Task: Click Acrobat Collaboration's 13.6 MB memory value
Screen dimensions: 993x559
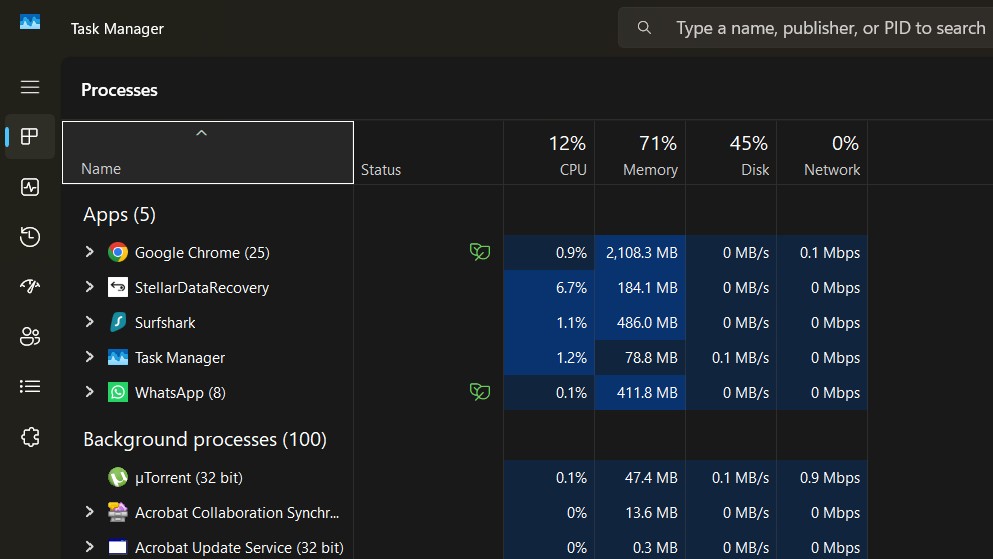Action: pos(651,512)
